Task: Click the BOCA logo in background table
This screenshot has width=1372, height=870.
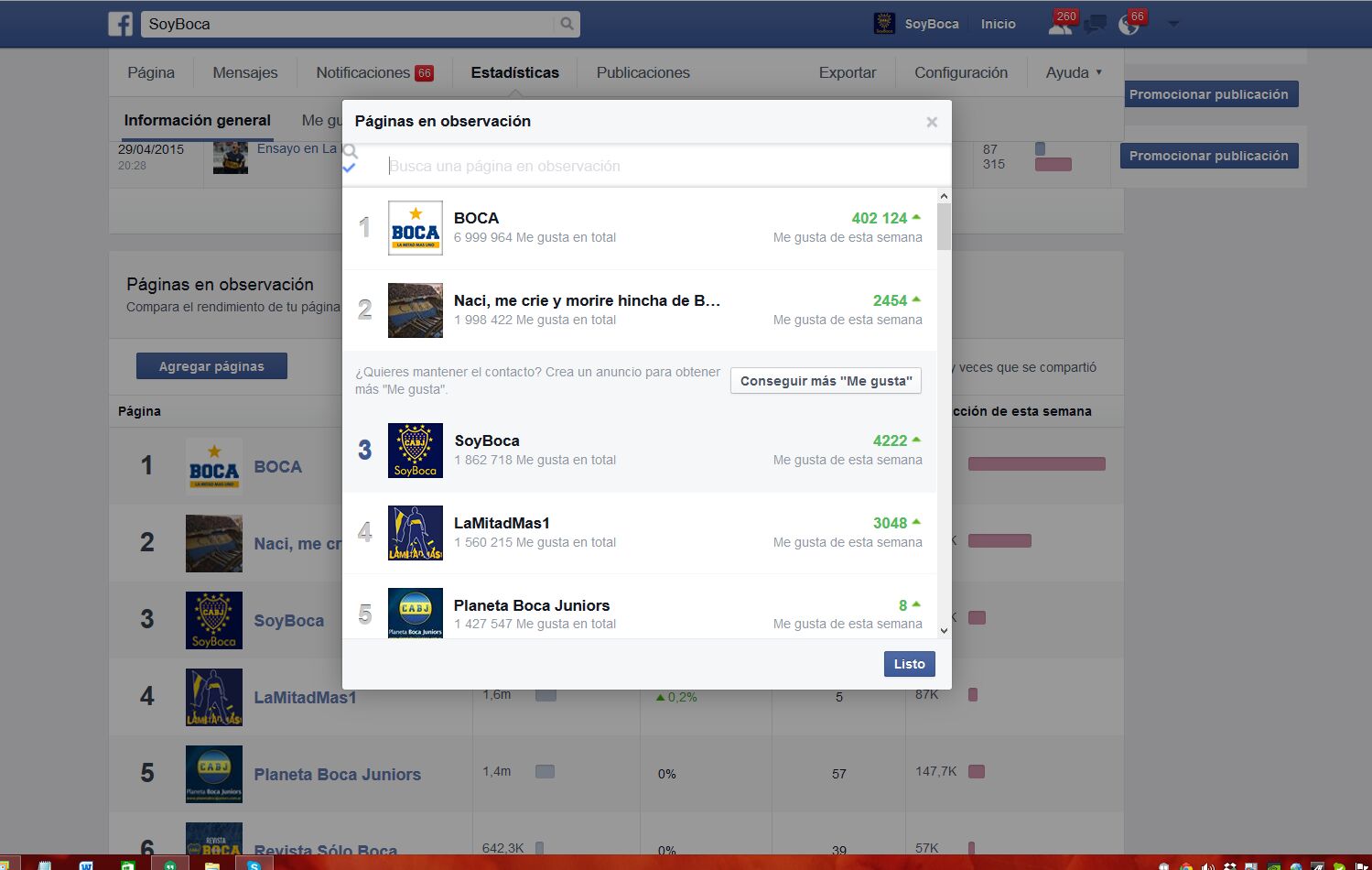Action: 214,466
